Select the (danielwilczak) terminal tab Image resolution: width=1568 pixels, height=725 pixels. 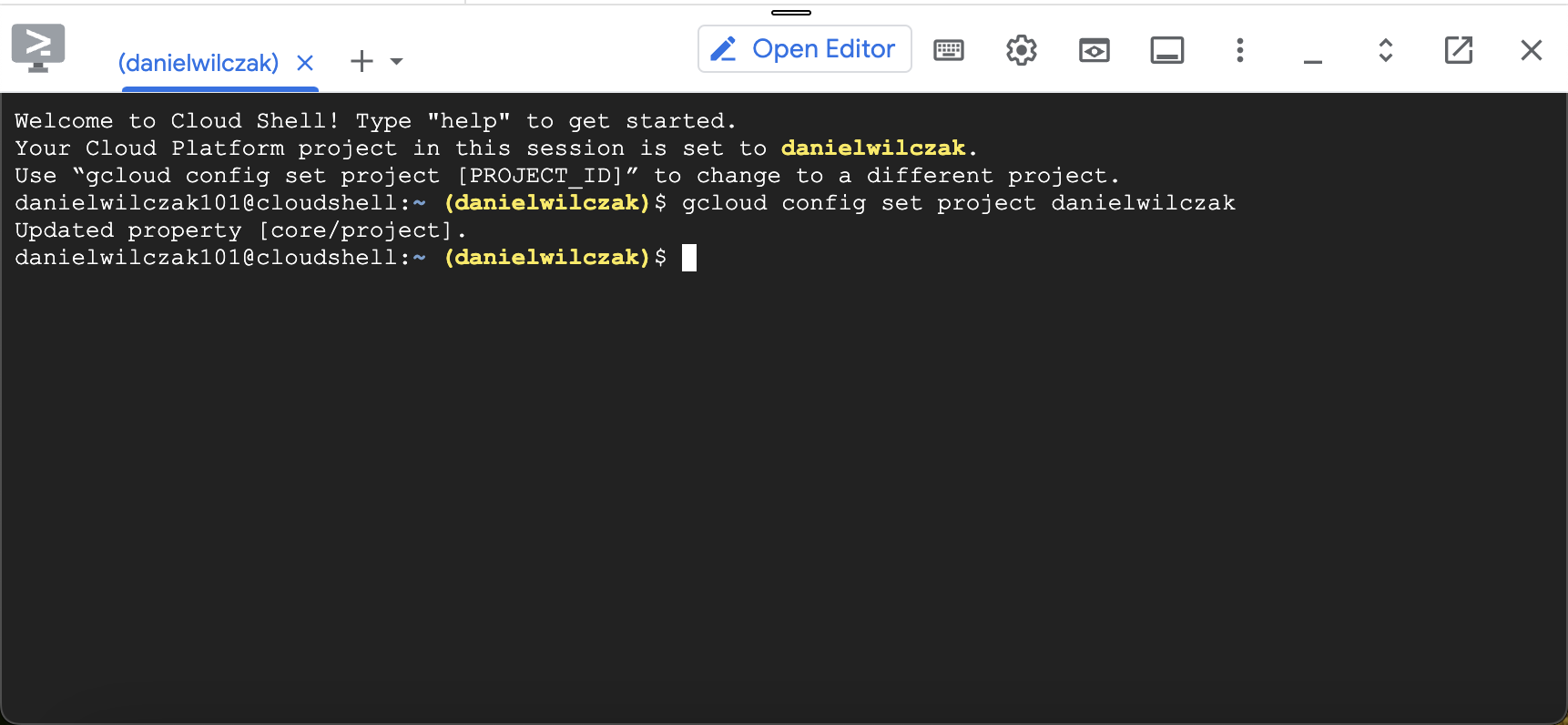[x=199, y=63]
